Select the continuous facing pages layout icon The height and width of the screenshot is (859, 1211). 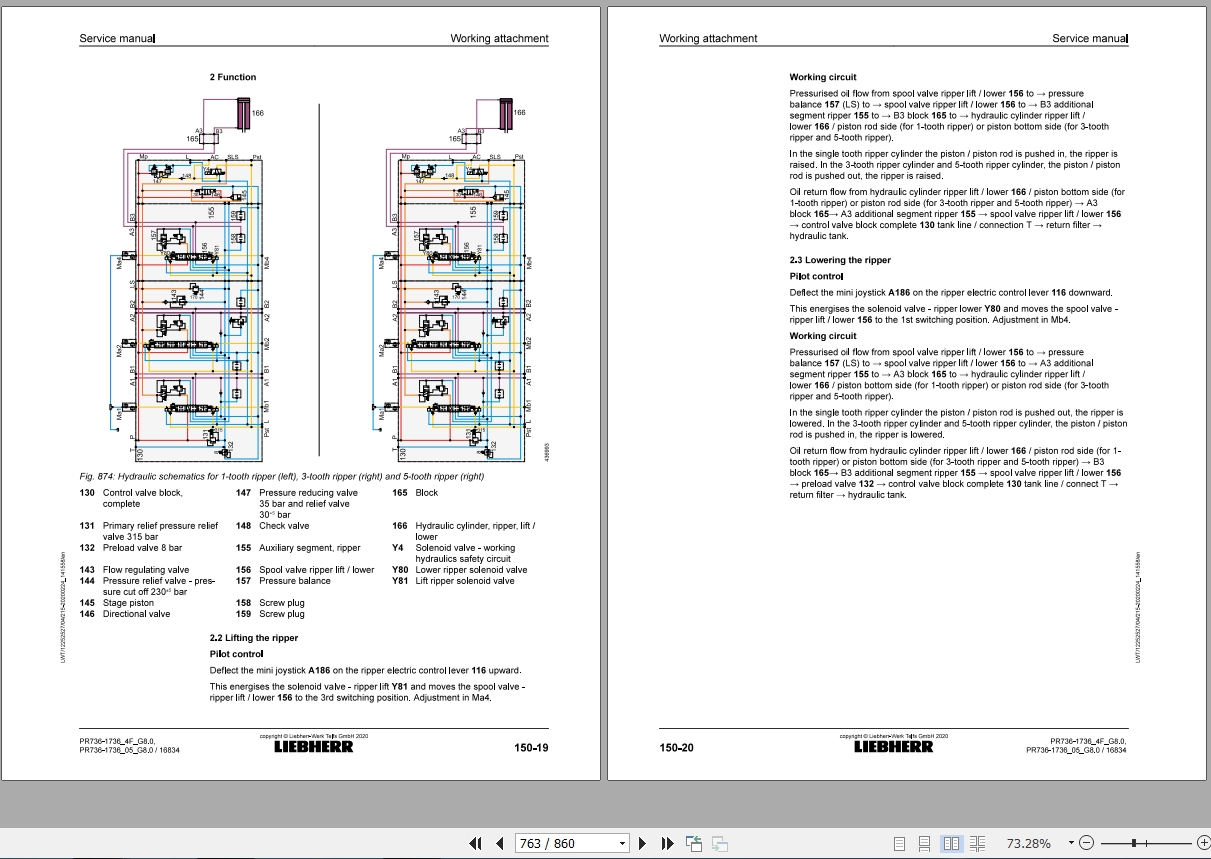pos(978,843)
